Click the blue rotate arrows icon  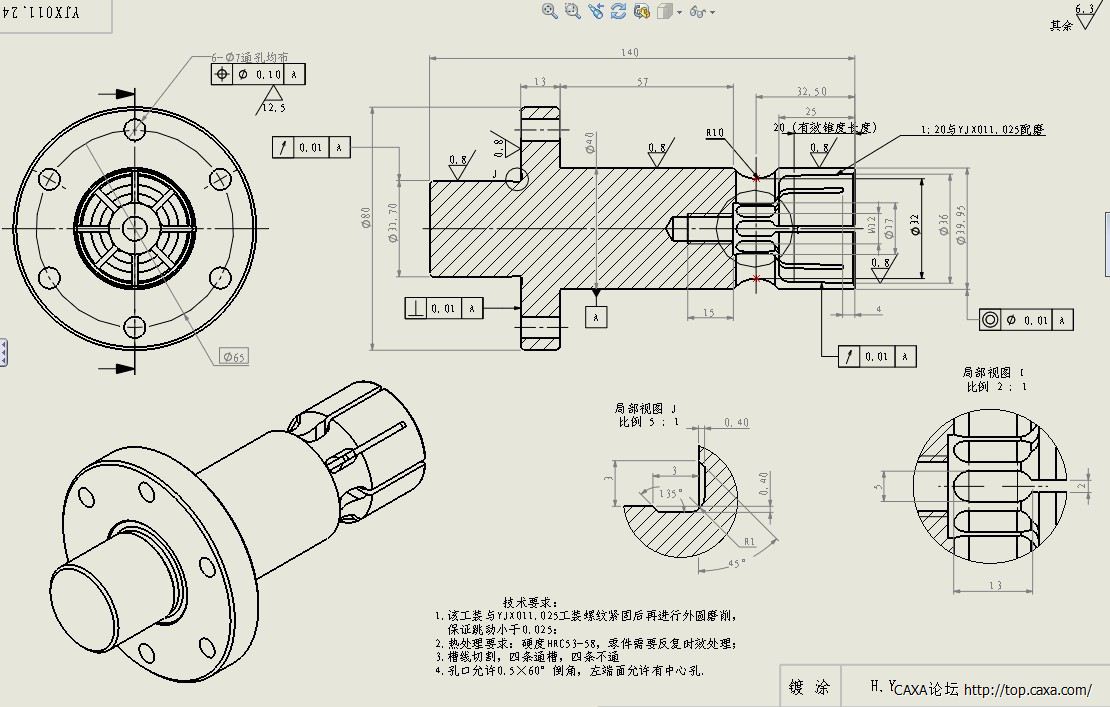click(x=618, y=11)
